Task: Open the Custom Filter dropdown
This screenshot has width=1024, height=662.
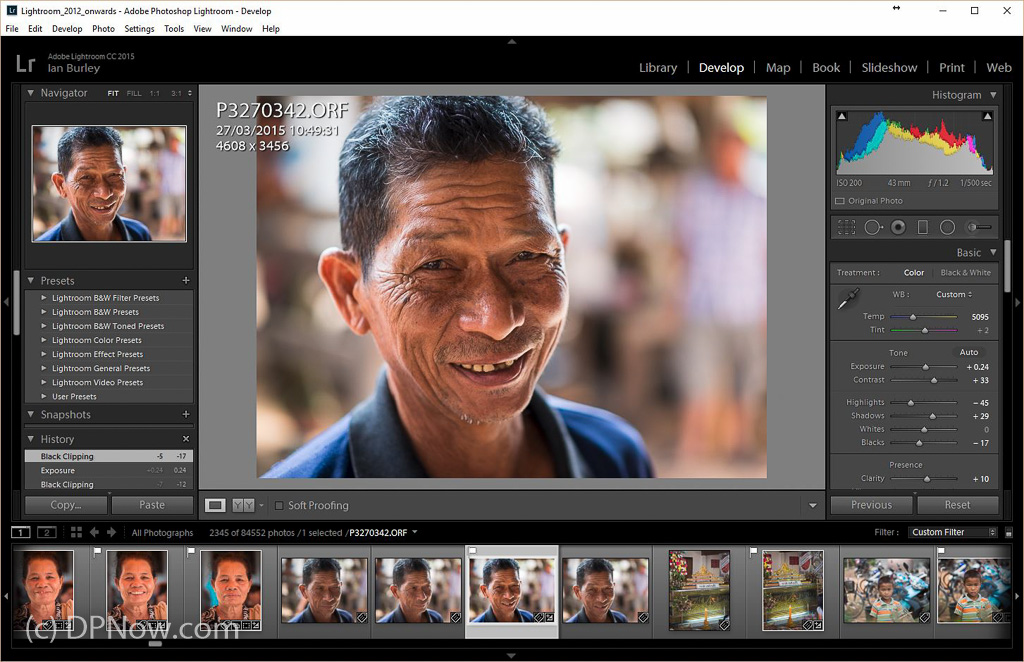Action: [953, 532]
